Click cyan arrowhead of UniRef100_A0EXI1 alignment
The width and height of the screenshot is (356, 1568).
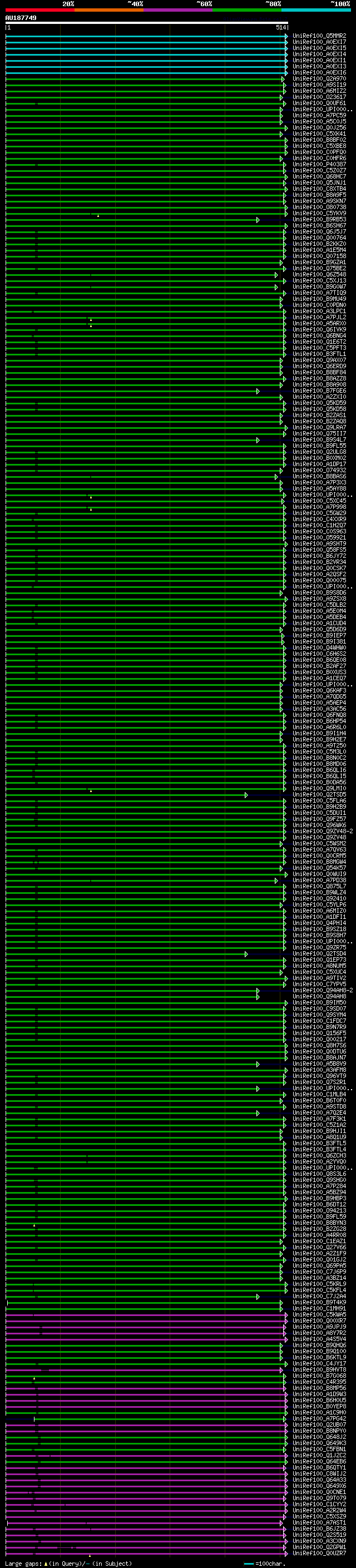point(286,60)
